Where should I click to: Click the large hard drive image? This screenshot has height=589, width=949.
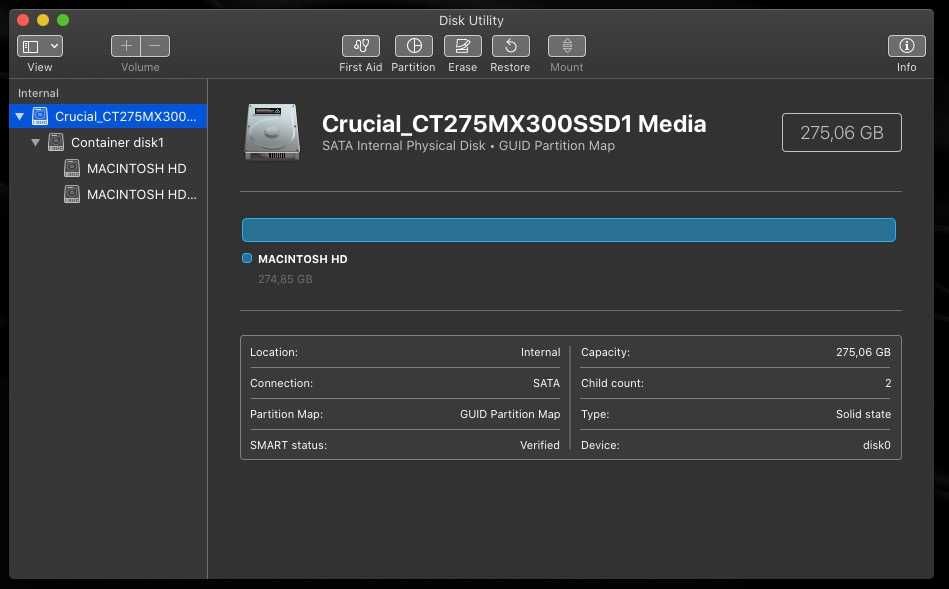(272, 133)
